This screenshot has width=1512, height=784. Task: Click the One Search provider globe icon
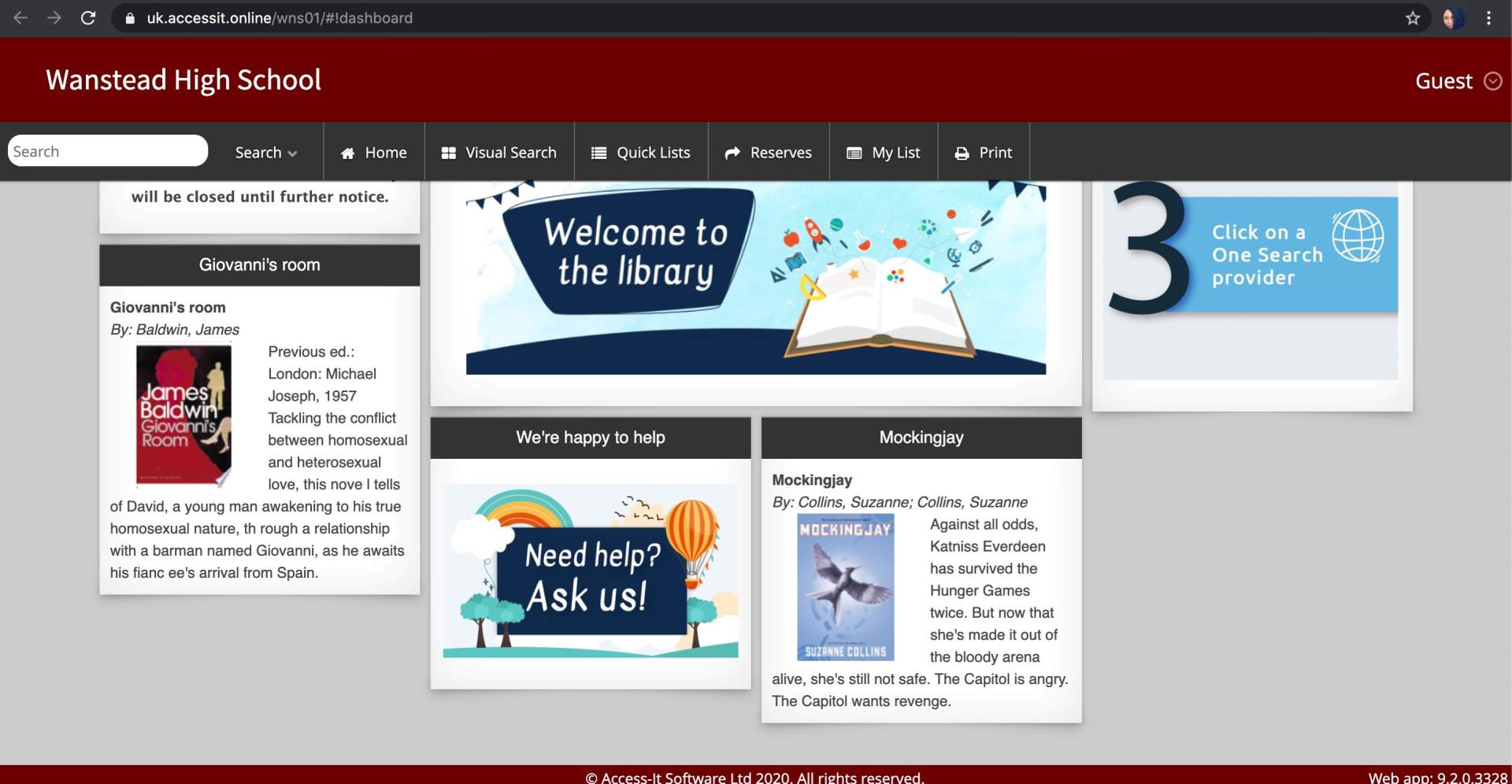1357,235
